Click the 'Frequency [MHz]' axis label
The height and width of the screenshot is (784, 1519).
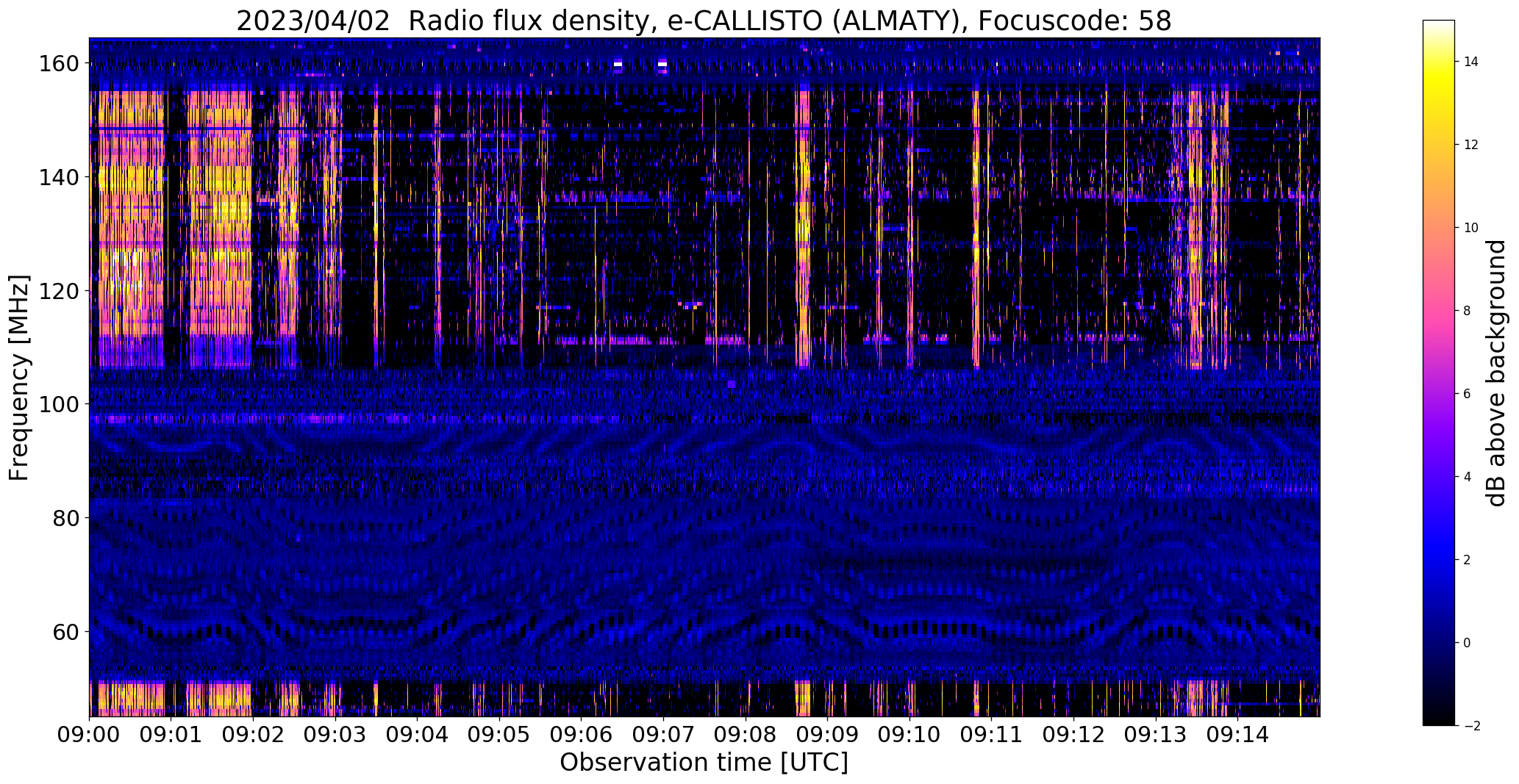[x=19, y=378]
